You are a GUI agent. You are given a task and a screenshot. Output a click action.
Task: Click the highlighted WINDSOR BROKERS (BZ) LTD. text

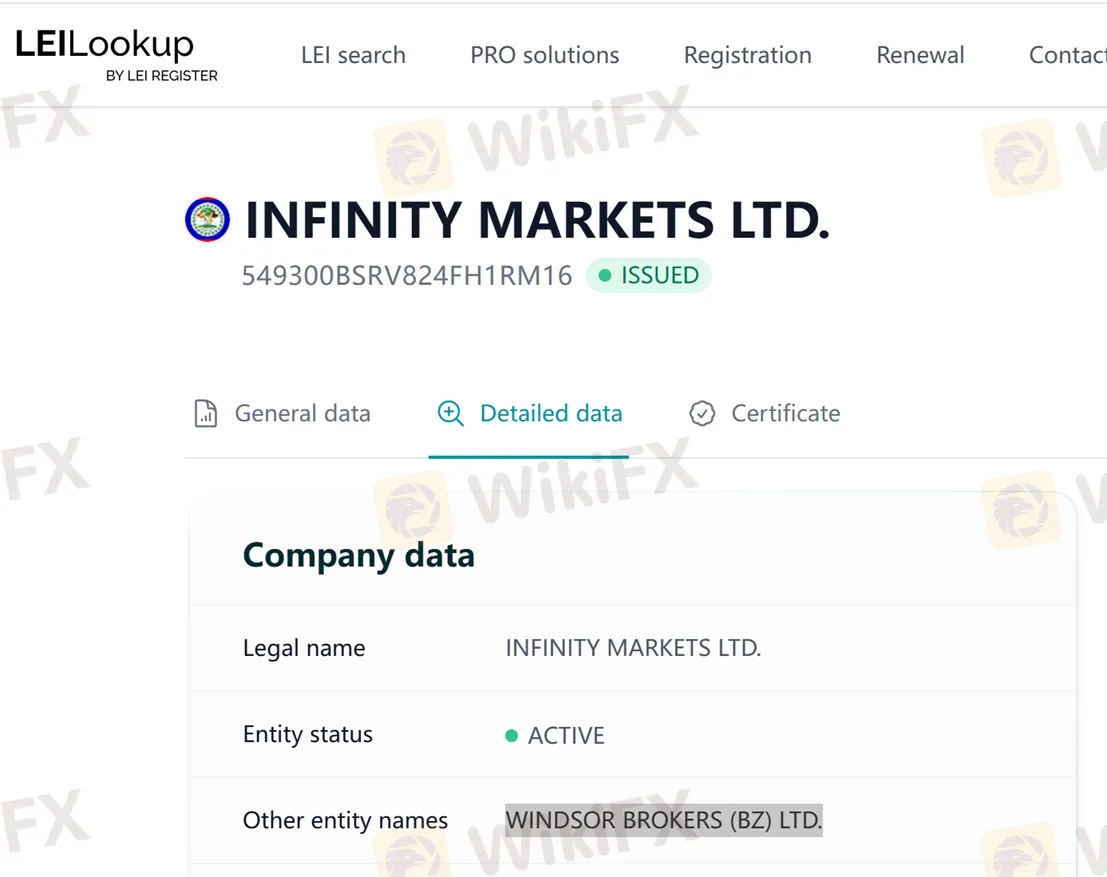(663, 821)
